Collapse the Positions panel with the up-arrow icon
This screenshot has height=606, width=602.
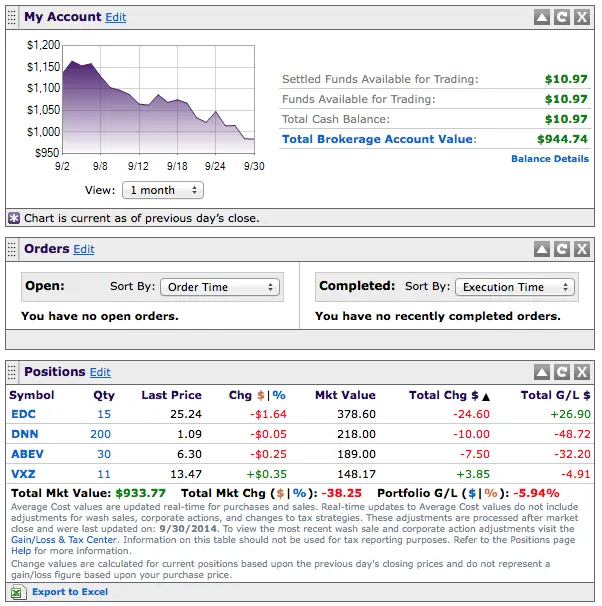pos(542,372)
